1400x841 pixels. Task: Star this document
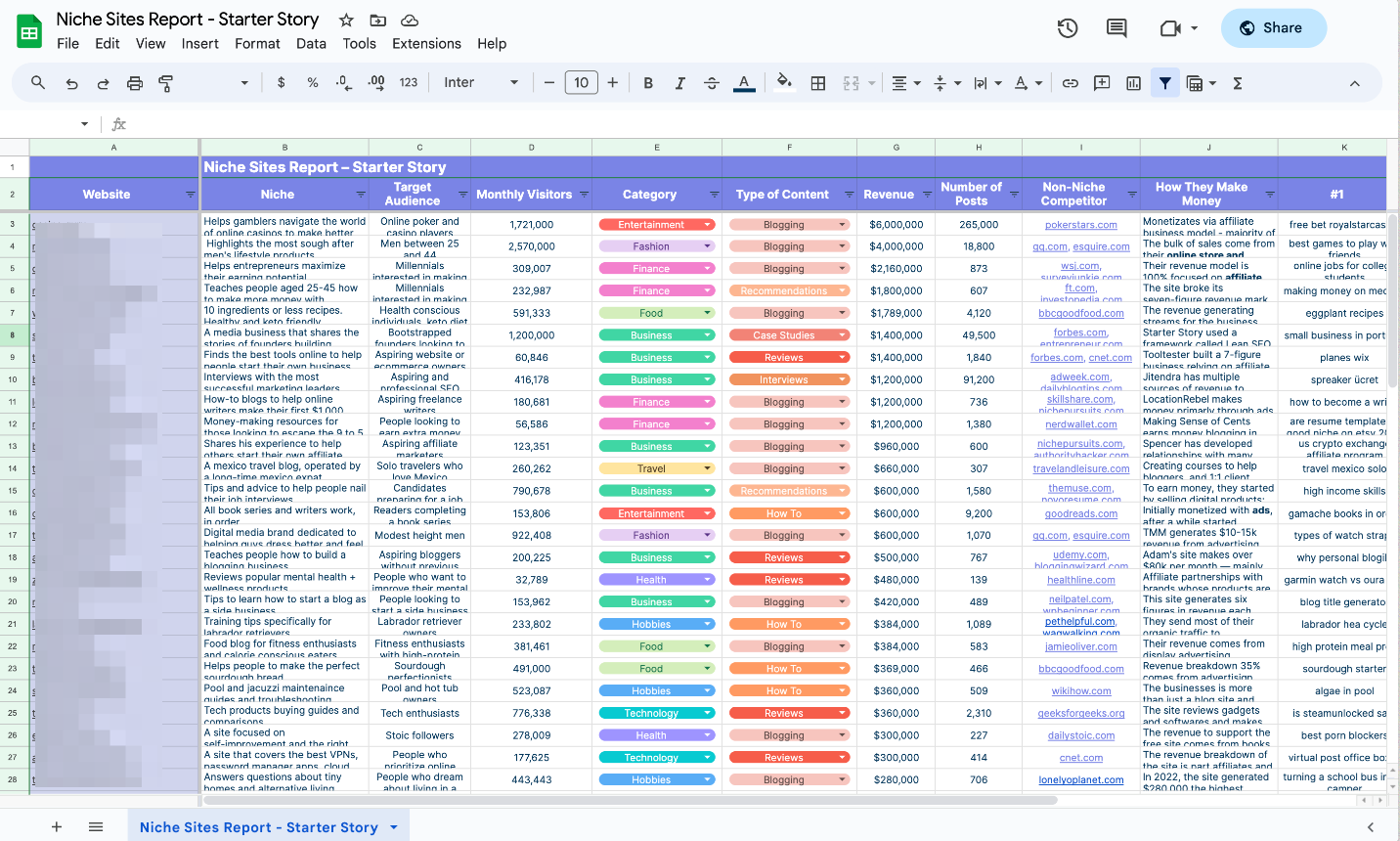click(346, 20)
